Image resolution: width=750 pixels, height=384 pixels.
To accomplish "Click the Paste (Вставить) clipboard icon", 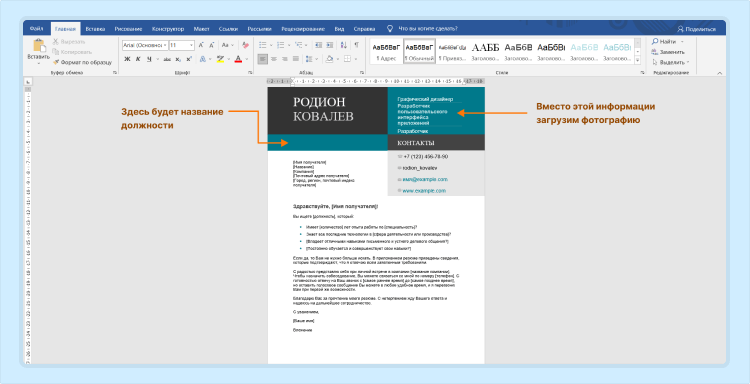I will pyautogui.click(x=39, y=46).
